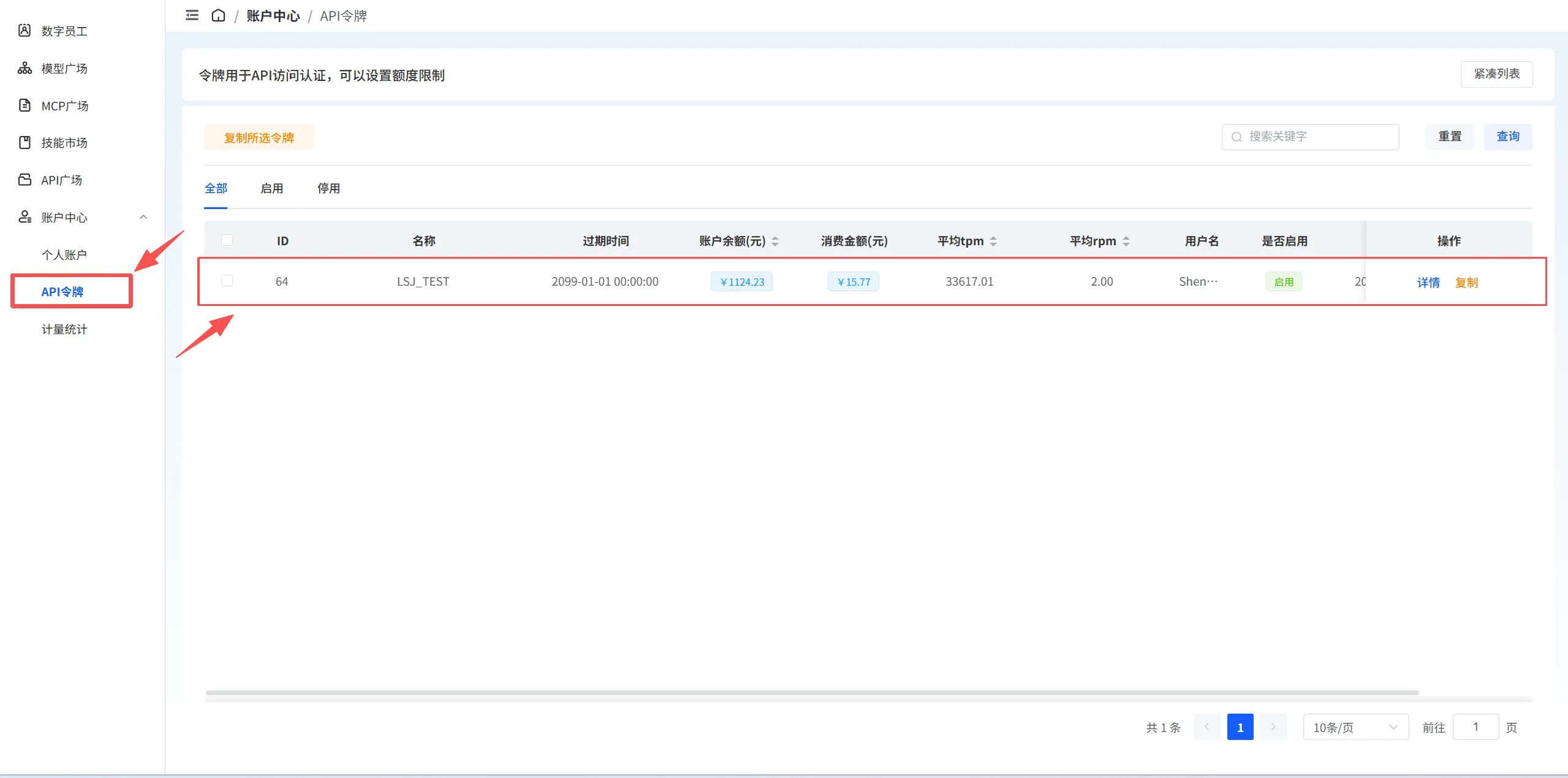
Task: Go to previous page arrow
Action: [1207, 727]
